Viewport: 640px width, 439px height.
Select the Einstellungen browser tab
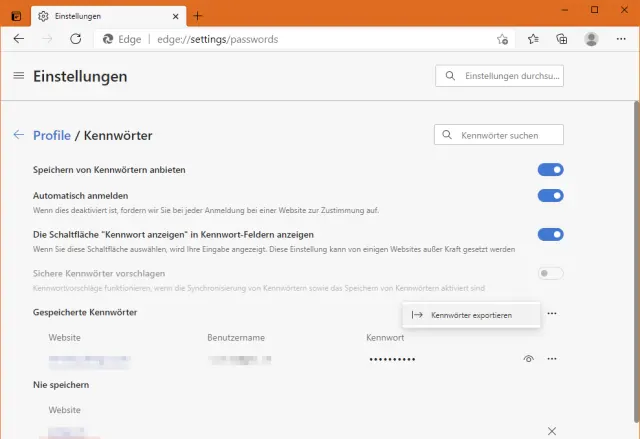109,16
